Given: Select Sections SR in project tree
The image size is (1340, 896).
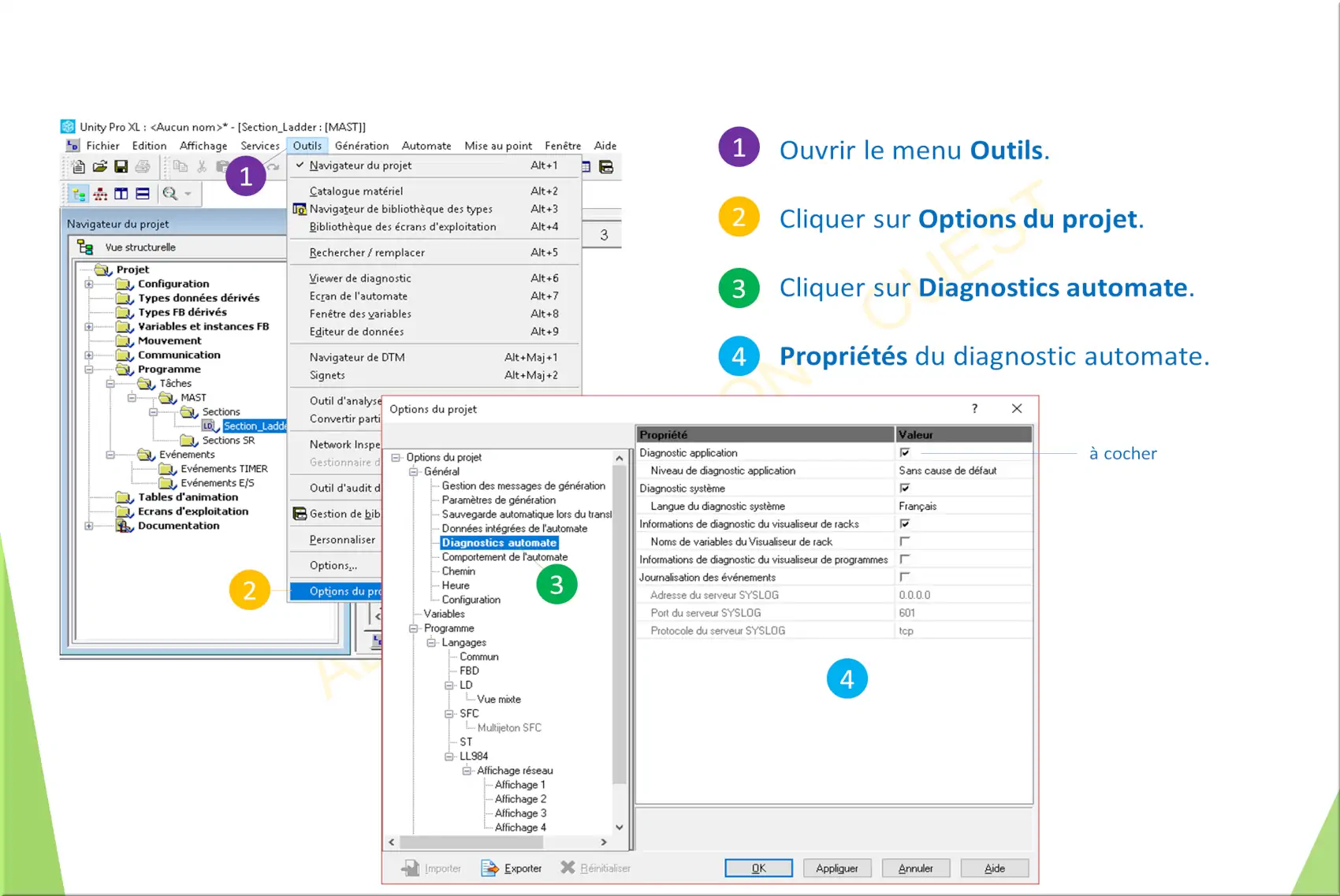Looking at the screenshot, I should click(x=228, y=441).
